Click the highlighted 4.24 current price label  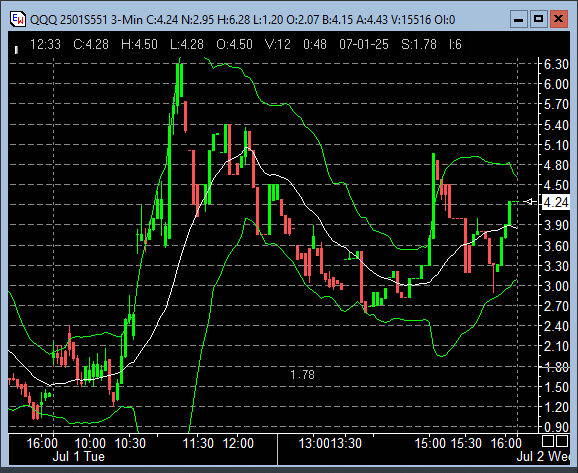click(556, 202)
